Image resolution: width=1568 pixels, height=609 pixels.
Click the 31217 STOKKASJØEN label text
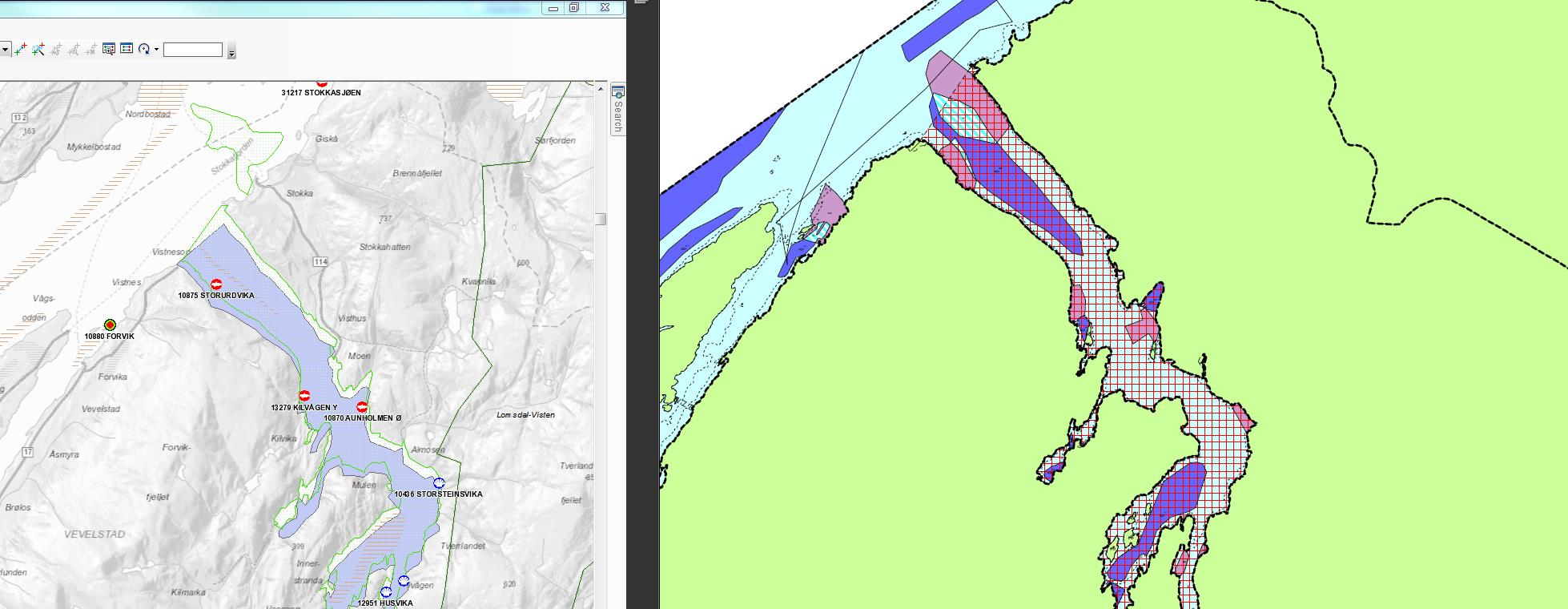[x=321, y=93]
